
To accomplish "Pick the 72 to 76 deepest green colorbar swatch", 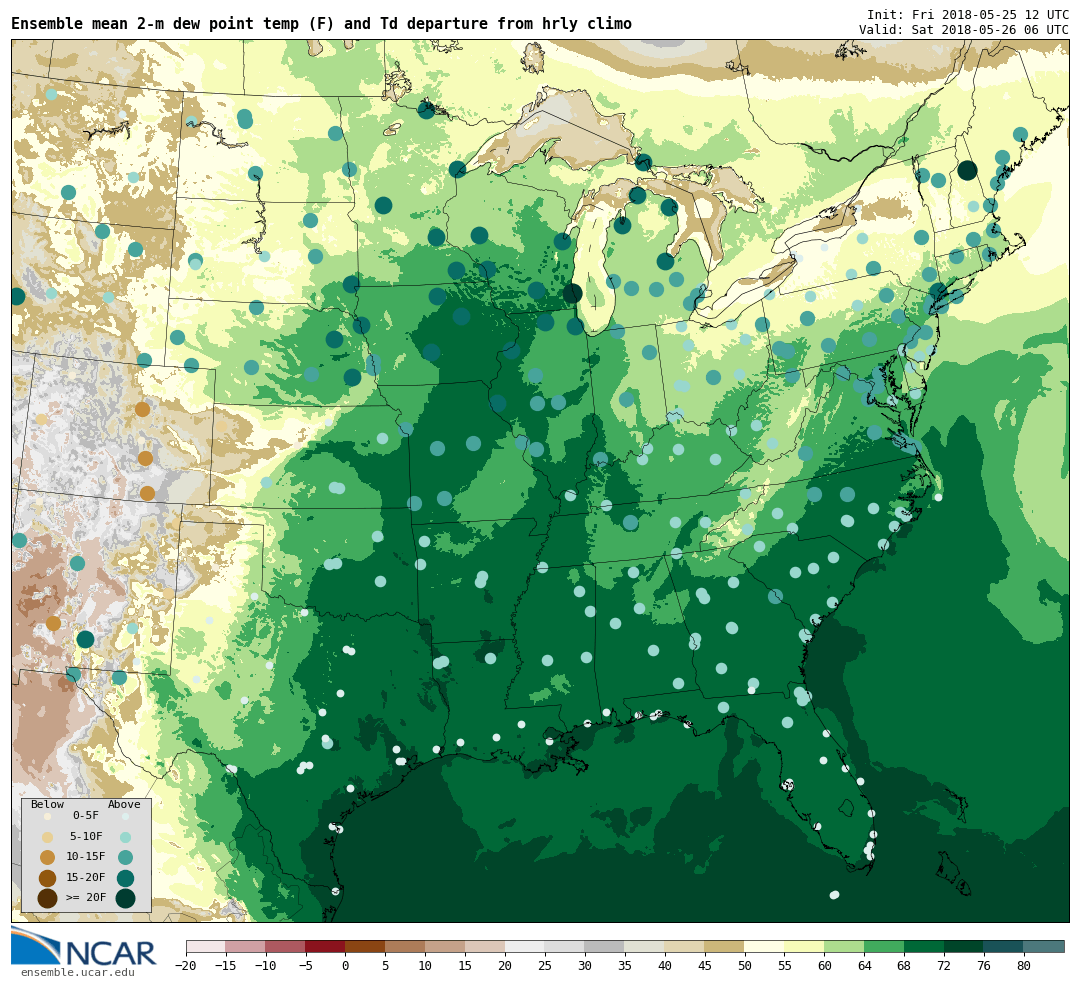I will [x=964, y=946].
